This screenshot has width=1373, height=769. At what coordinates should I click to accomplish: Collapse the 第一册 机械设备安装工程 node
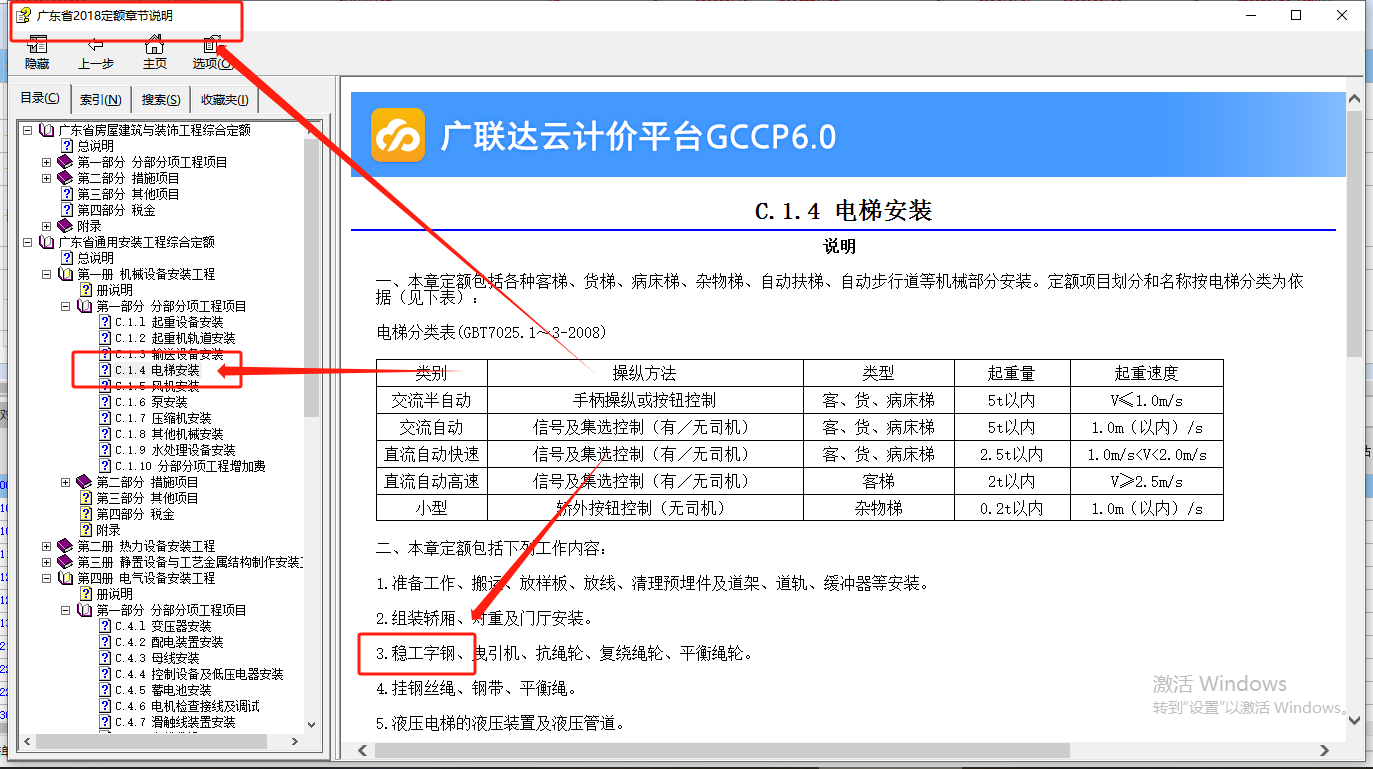coord(47,274)
